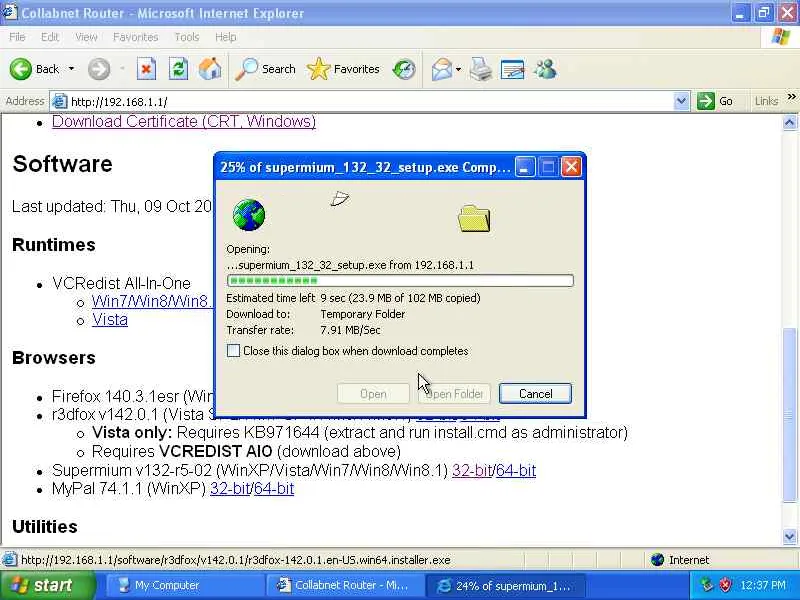Open the Win7/Win8 VCRedist link
The height and width of the screenshot is (600, 800).
tap(152, 301)
